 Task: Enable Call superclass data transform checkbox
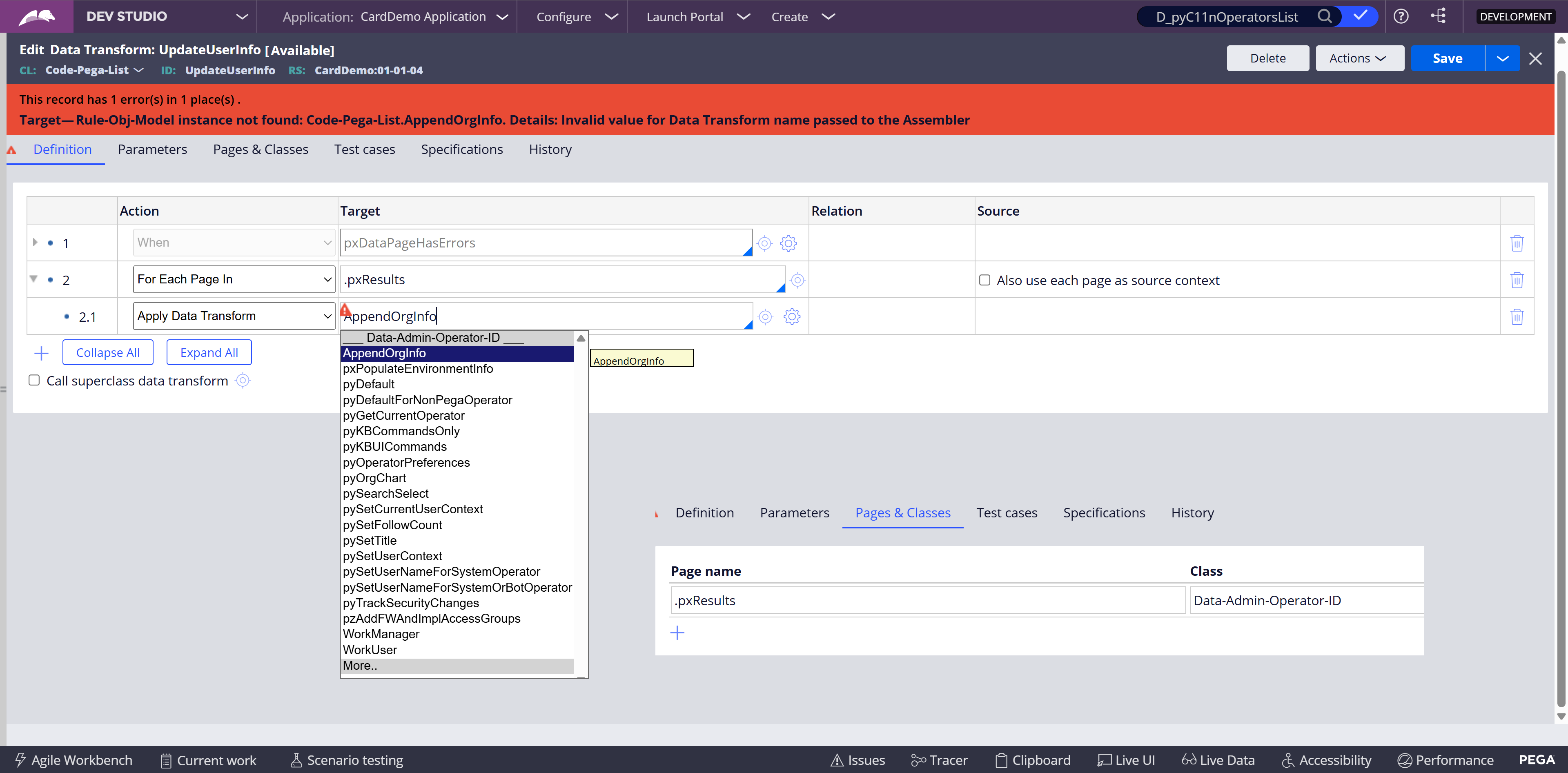(34, 381)
